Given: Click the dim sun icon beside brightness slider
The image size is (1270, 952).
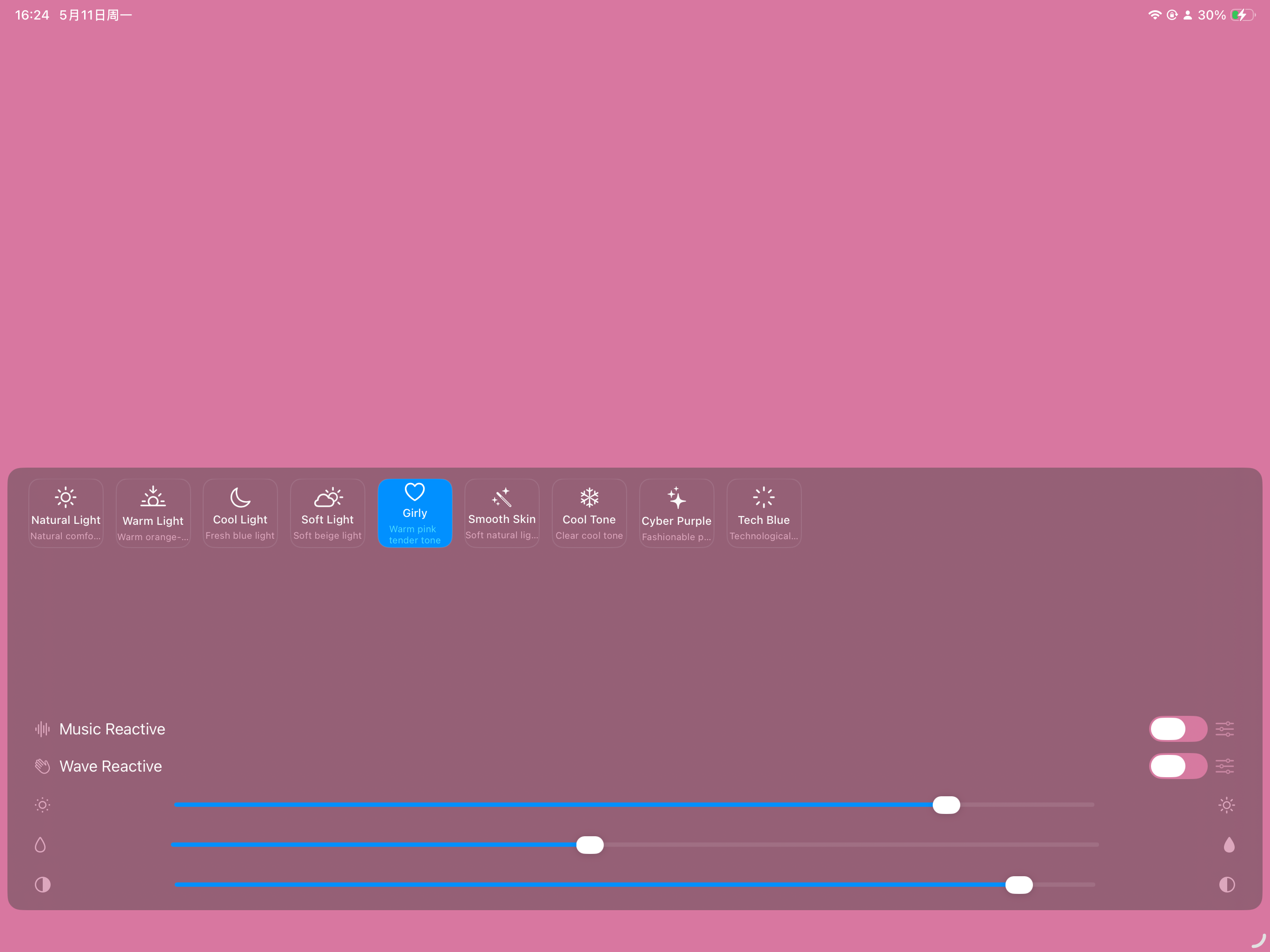Looking at the screenshot, I should [x=42, y=805].
